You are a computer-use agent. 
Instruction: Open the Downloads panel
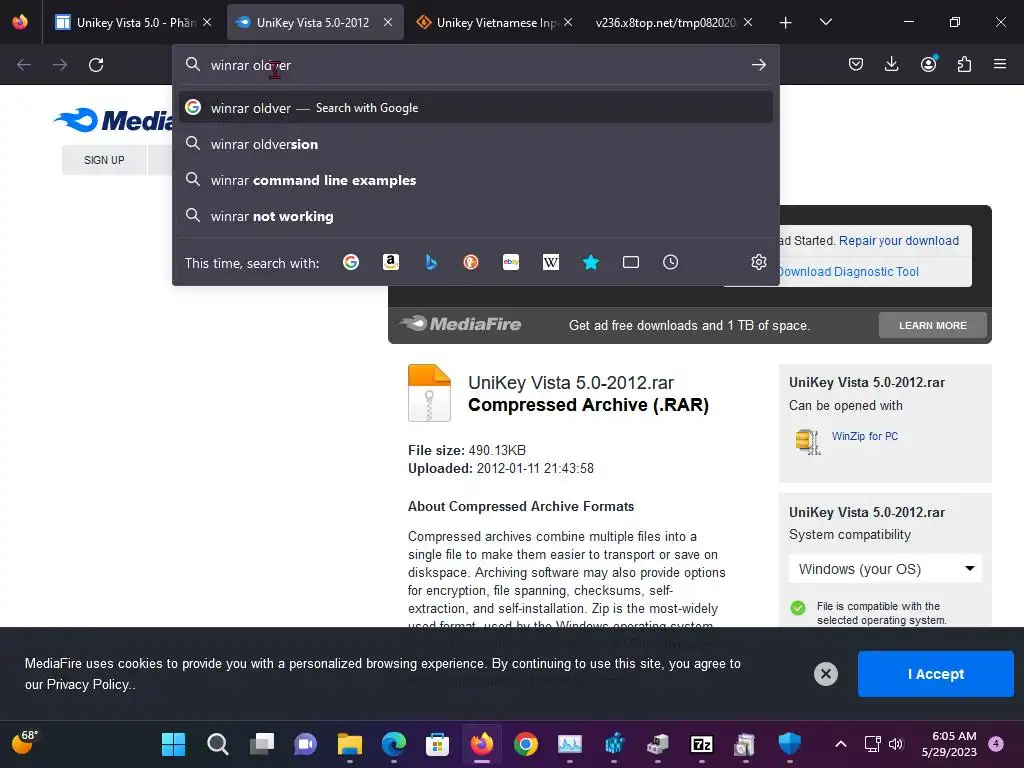(891, 64)
